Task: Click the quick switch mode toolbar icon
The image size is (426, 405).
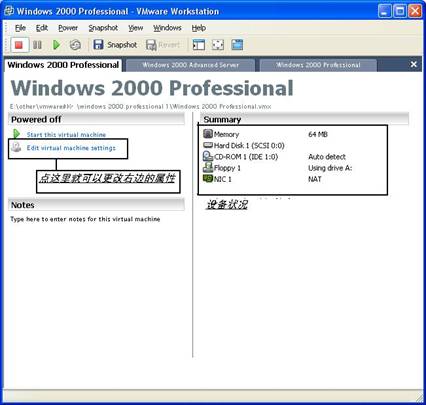Action: [x=237, y=45]
